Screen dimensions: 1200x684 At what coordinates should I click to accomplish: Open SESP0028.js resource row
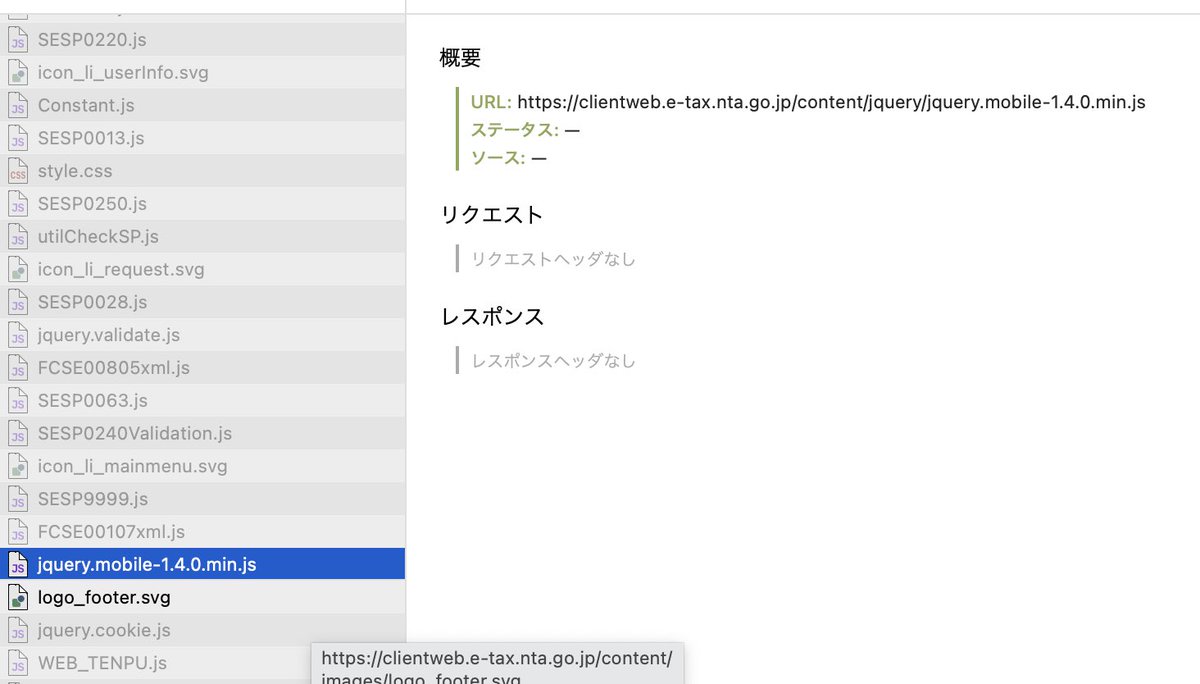[x=202, y=302]
